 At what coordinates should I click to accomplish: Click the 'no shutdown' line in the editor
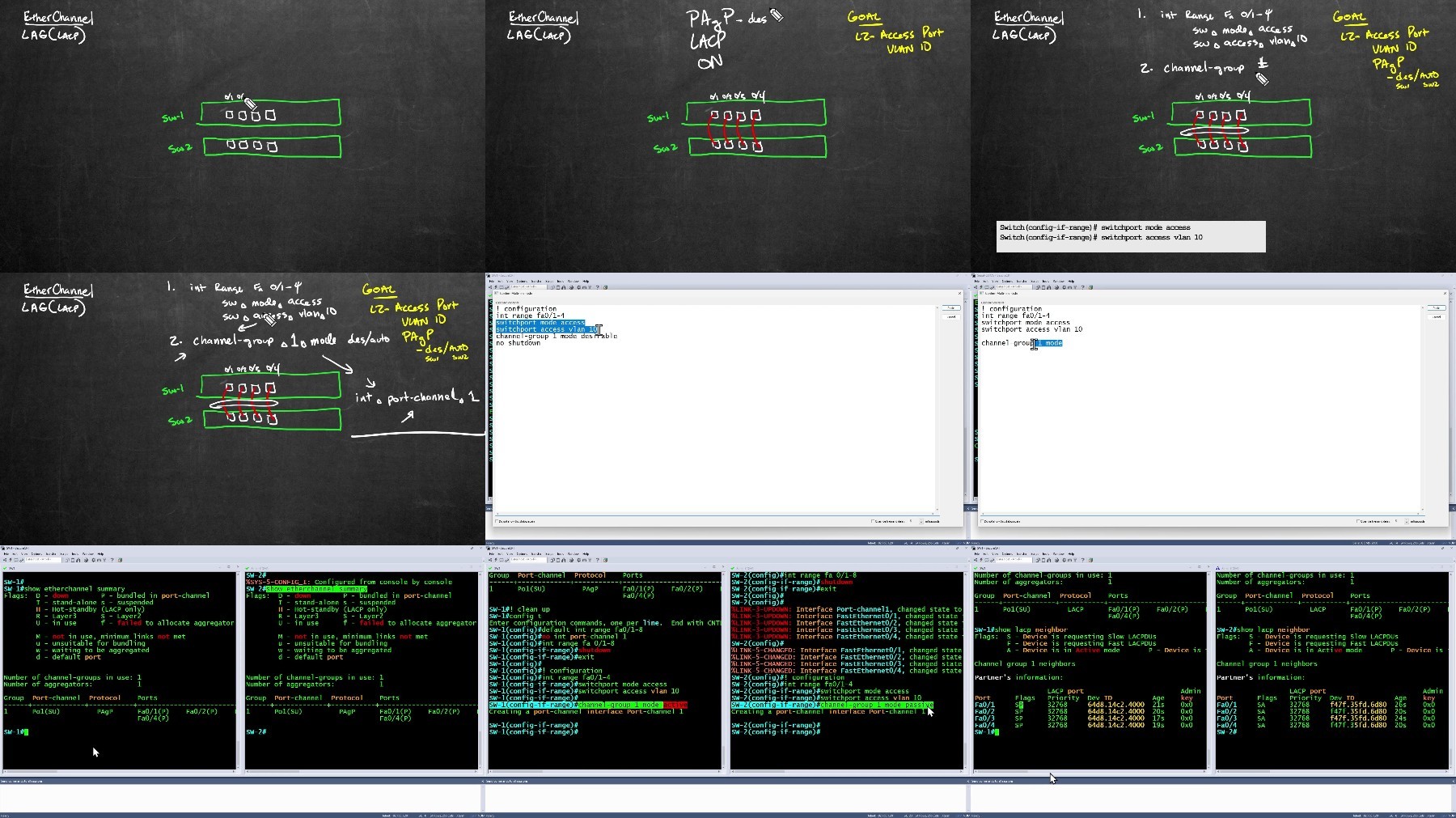tap(518, 343)
